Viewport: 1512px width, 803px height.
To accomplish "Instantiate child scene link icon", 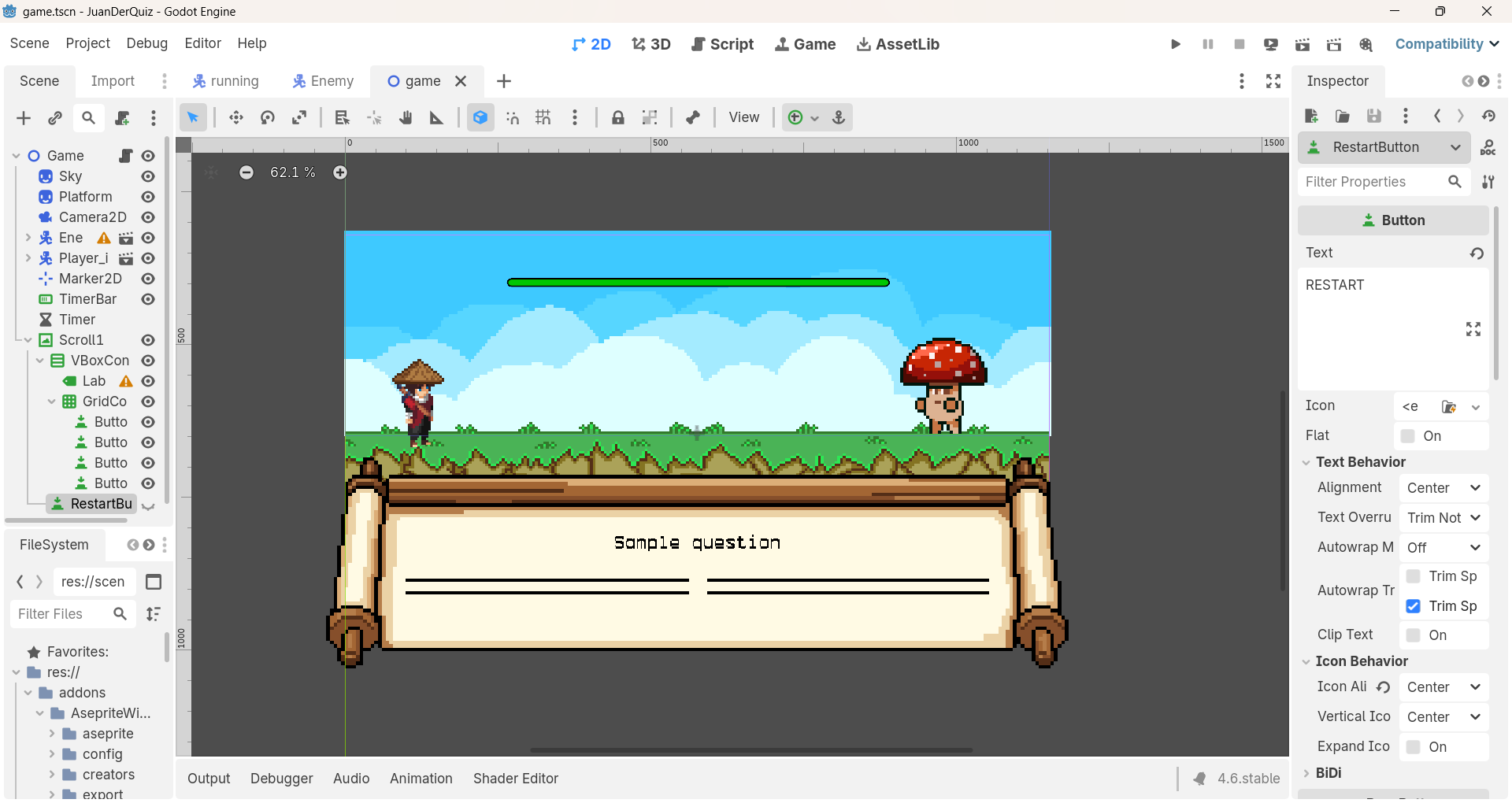I will (55, 118).
